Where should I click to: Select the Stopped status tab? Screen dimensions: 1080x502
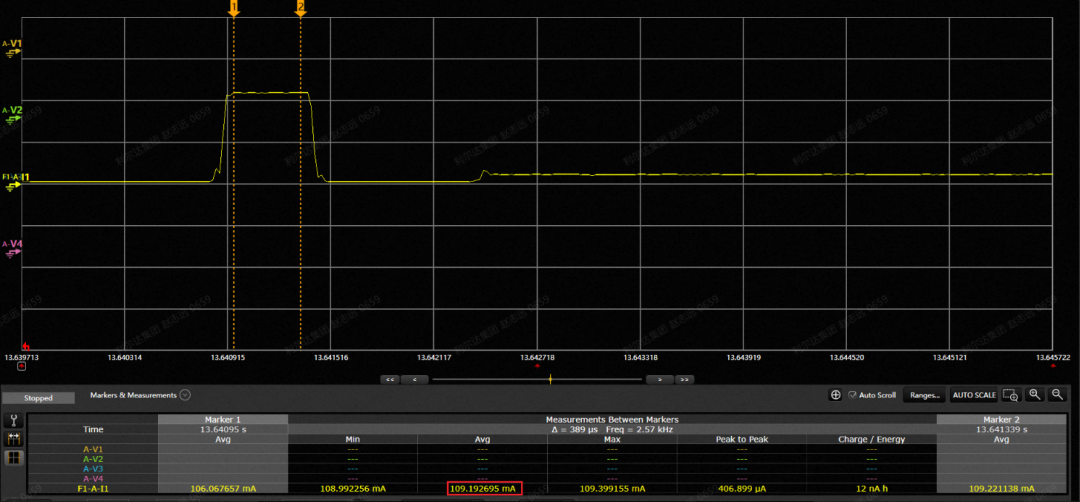click(39, 397)
